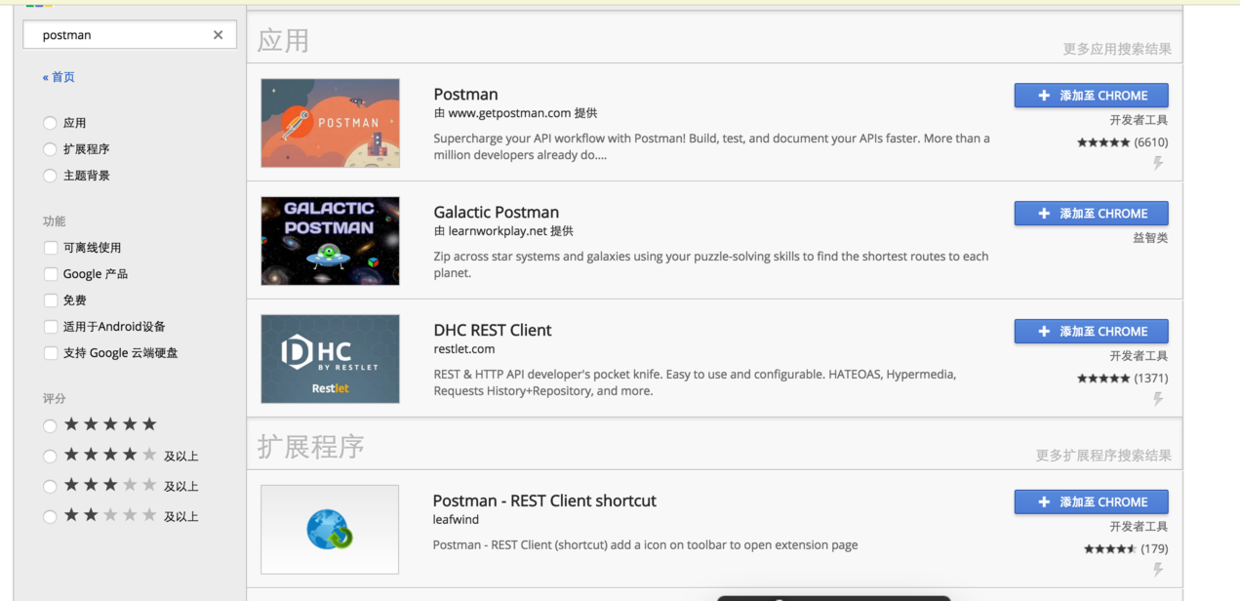The image size is (1240, 601).
Task: Enable the 可离线使用 checkbox
Action: point(51,248)
